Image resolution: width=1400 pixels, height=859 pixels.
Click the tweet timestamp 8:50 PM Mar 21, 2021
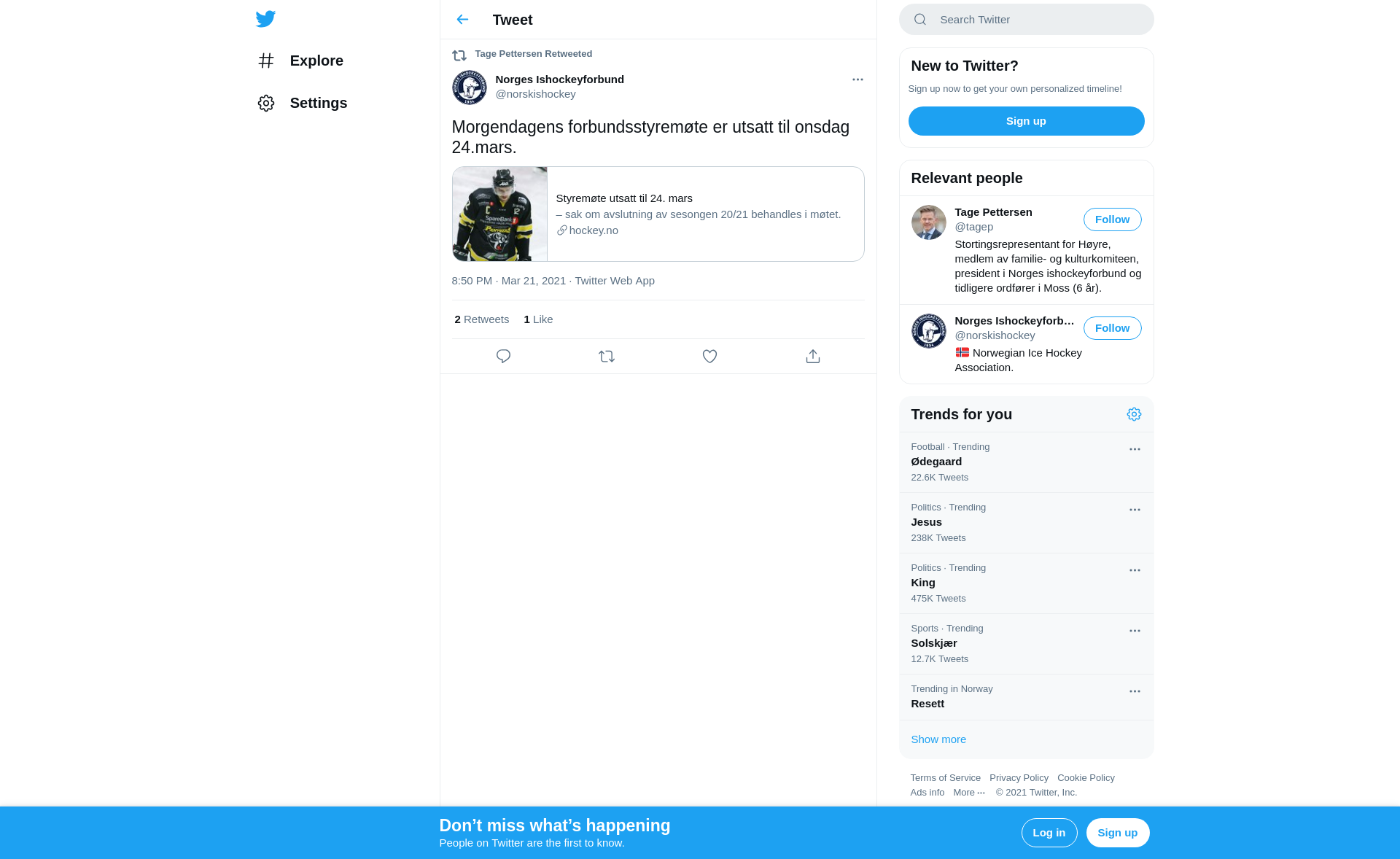pyautogui.click(x=508, y=281)
